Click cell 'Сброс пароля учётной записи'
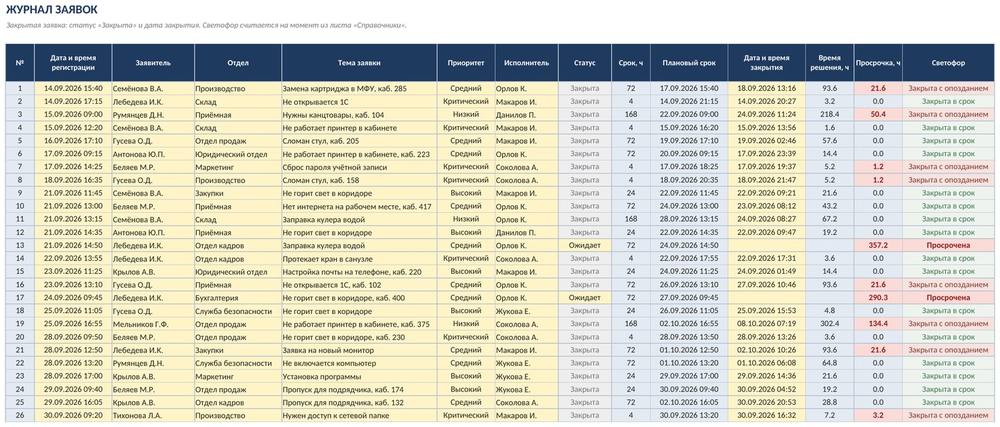The height and width of the screenshot is (427, 1000). click(359, 167)
